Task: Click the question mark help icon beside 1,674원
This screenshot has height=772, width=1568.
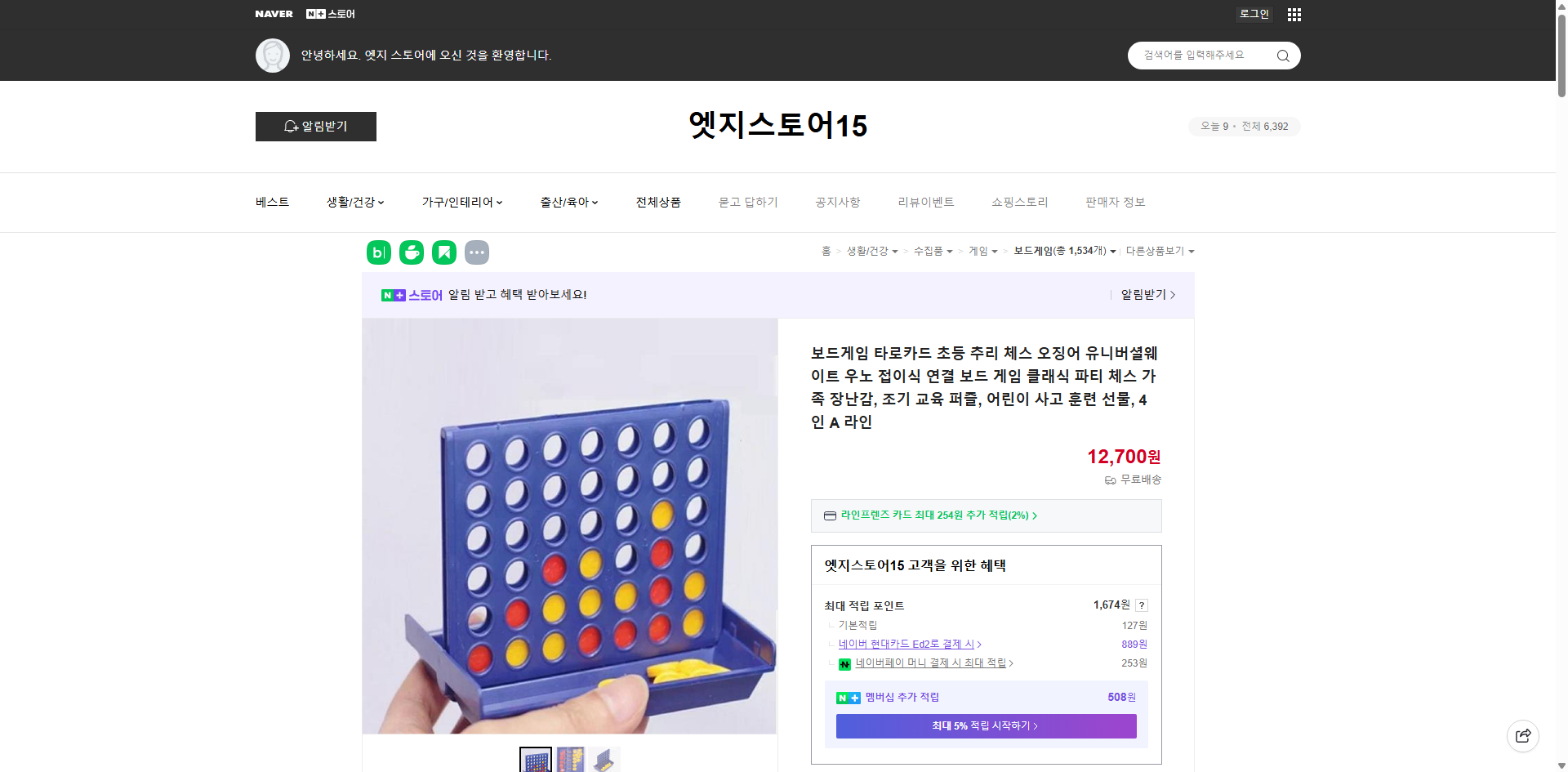Action: click(x=1141, y=605)
